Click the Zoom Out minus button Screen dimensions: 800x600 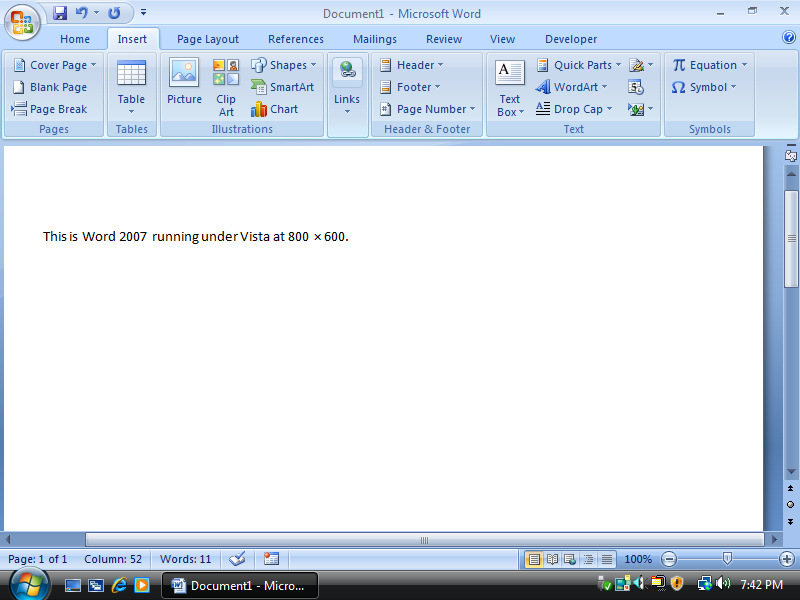click(669, 559)
